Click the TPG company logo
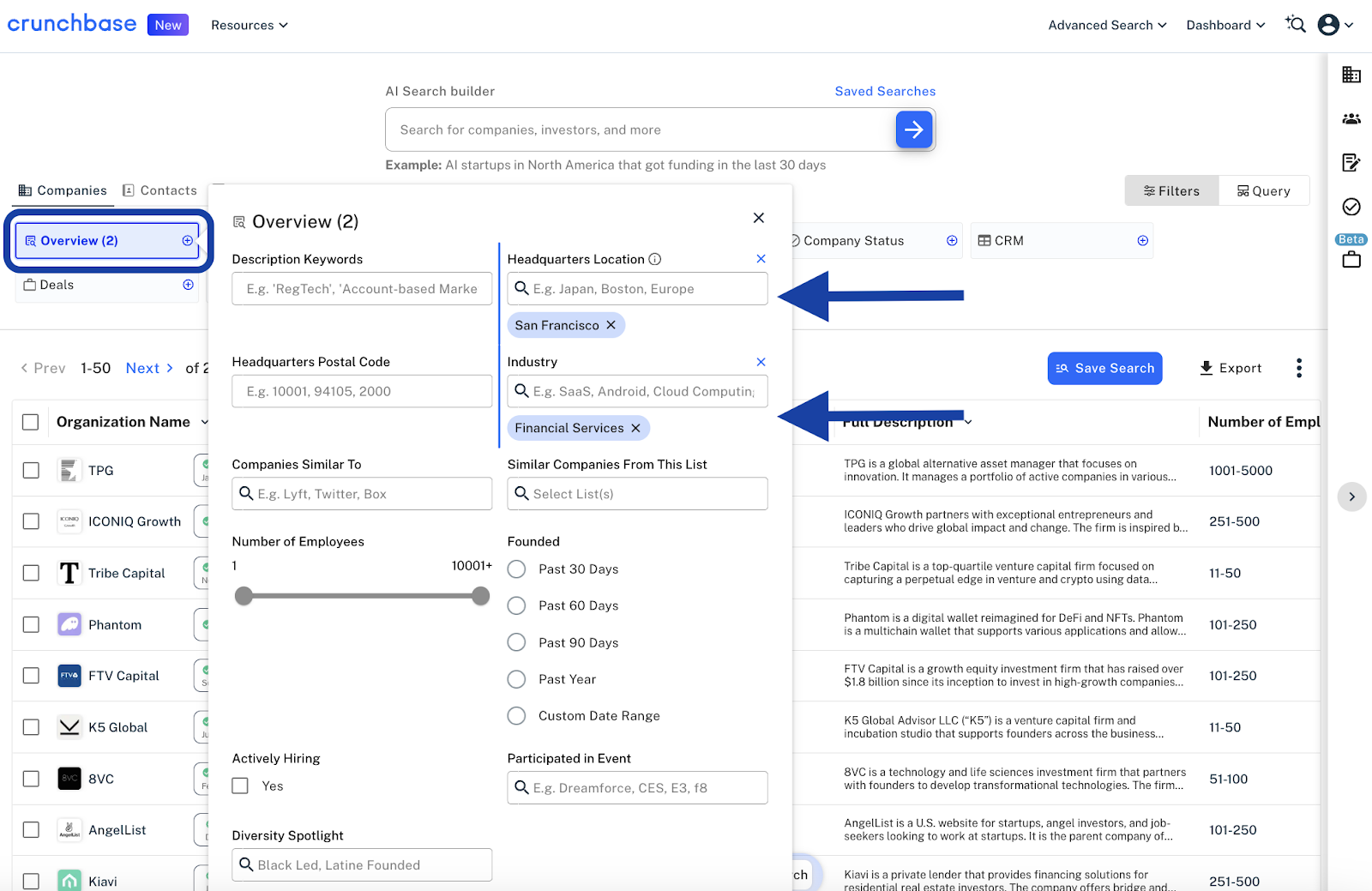The image size is (1372, 891). coord(69,470)
